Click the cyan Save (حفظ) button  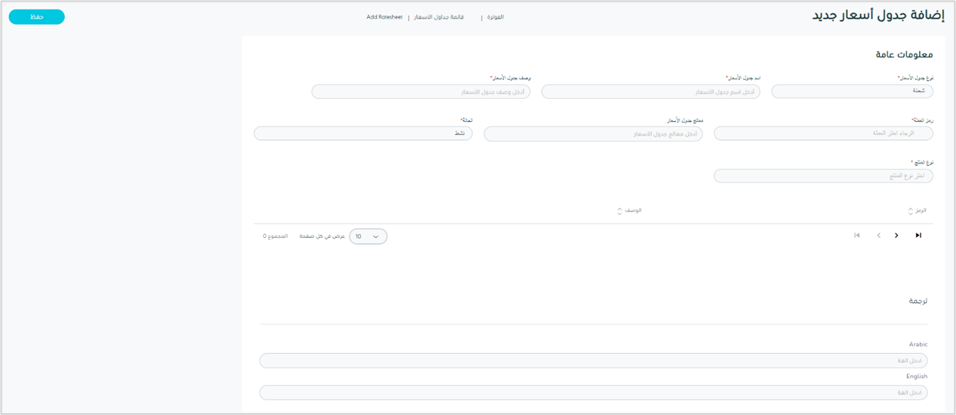37,17
